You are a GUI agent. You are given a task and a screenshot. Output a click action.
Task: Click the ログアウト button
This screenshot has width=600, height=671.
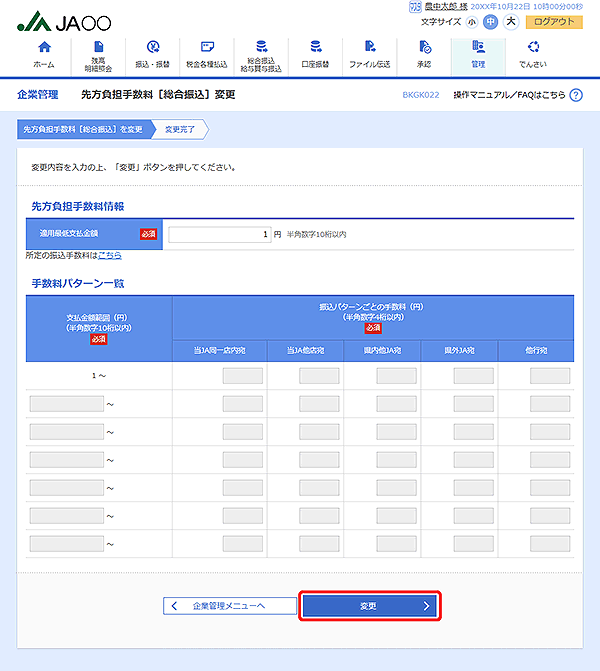(x=554, y=22)
